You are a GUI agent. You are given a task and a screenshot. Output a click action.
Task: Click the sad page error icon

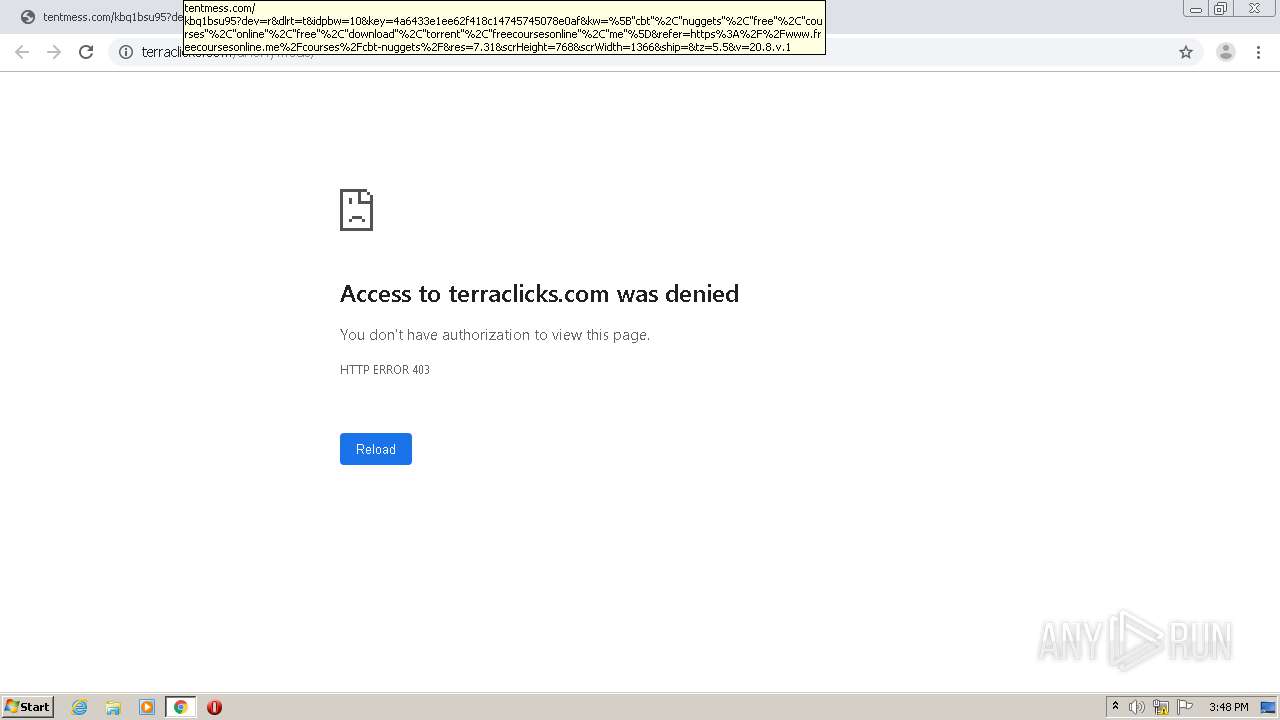point(356,210)
